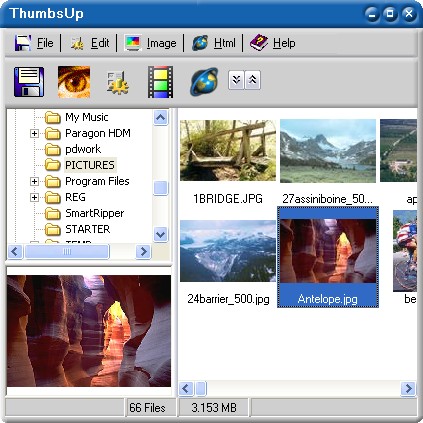Click folder tree vertical scrollbar thumb
Screen dimensions: 423x423
pos(161,188)
